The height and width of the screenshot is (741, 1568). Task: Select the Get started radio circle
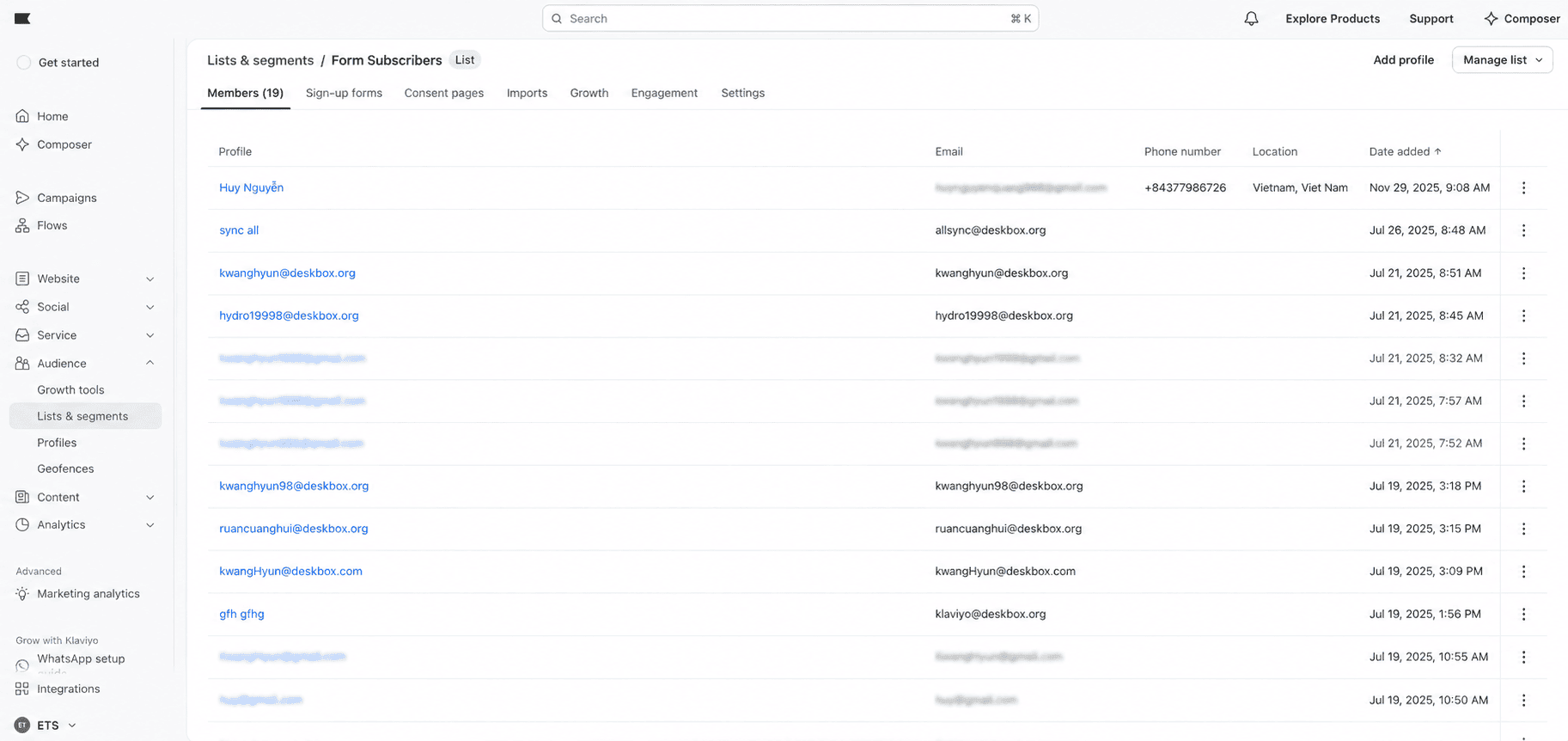click(x=23, y=63)
